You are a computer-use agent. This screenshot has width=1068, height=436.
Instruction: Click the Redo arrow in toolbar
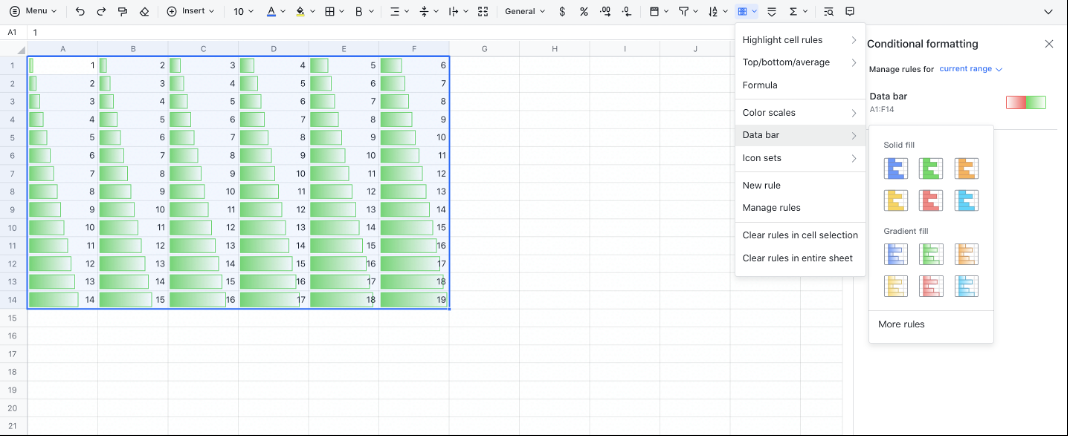point(101,12)
